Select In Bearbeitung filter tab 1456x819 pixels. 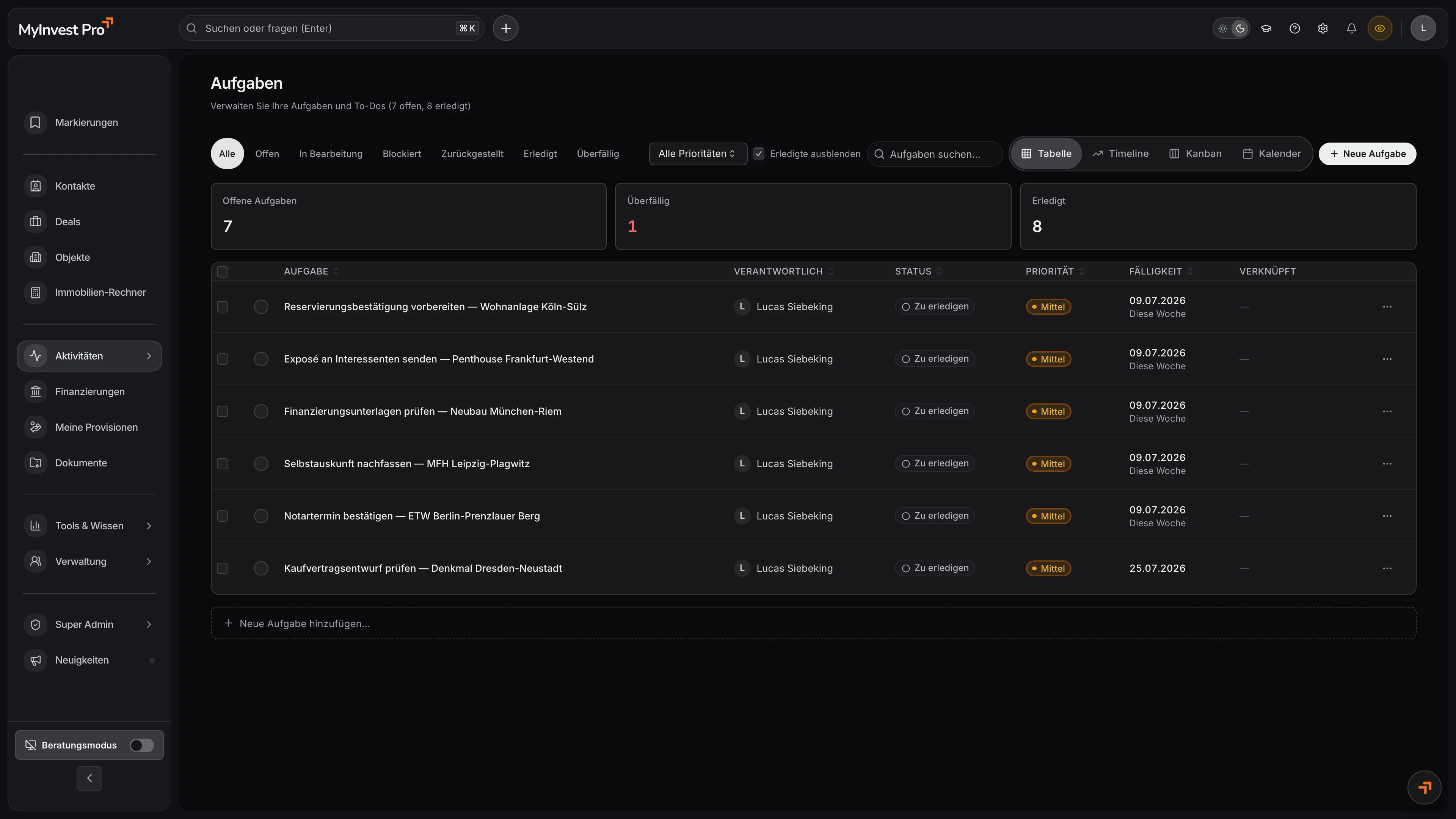[x=331, y=154]
